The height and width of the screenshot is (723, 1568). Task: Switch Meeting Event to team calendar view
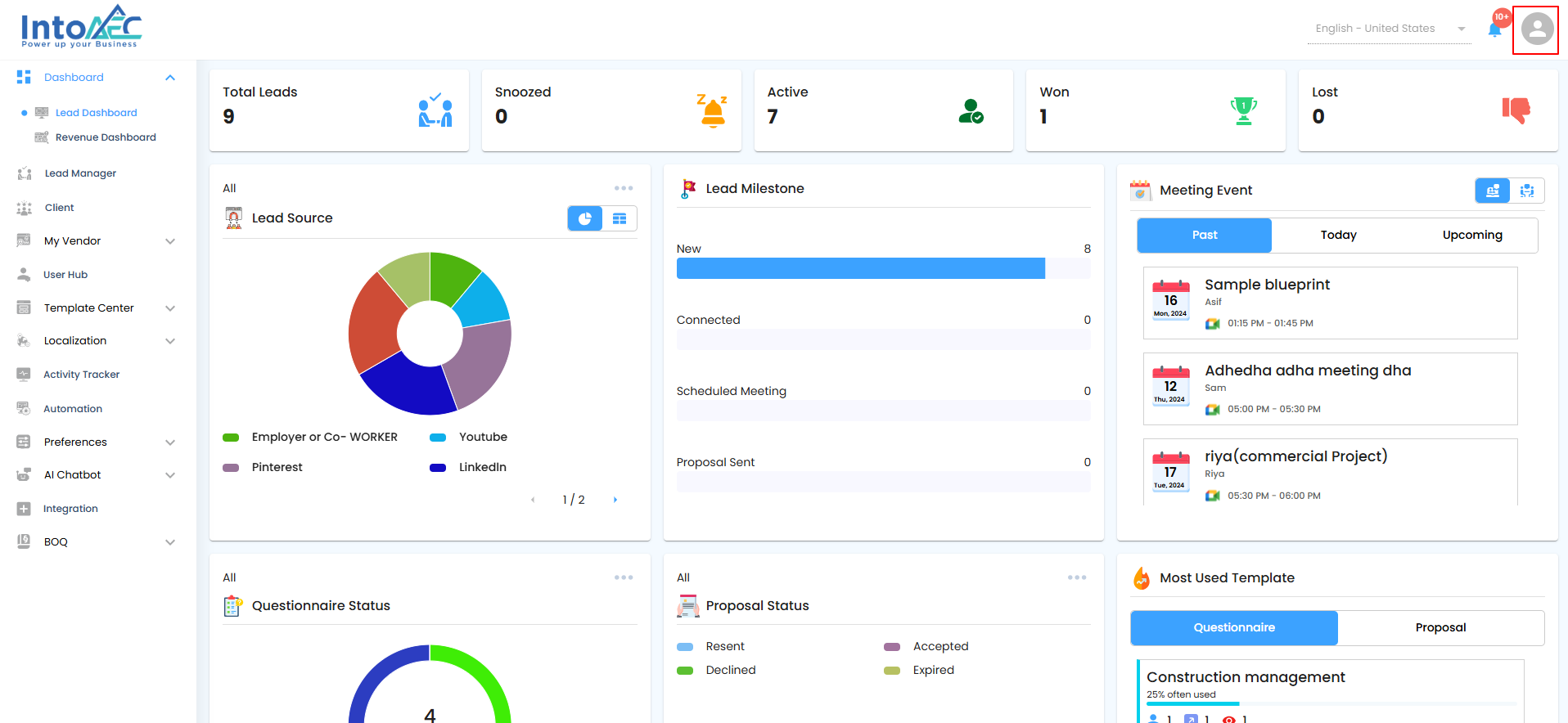pos(1493,191)
